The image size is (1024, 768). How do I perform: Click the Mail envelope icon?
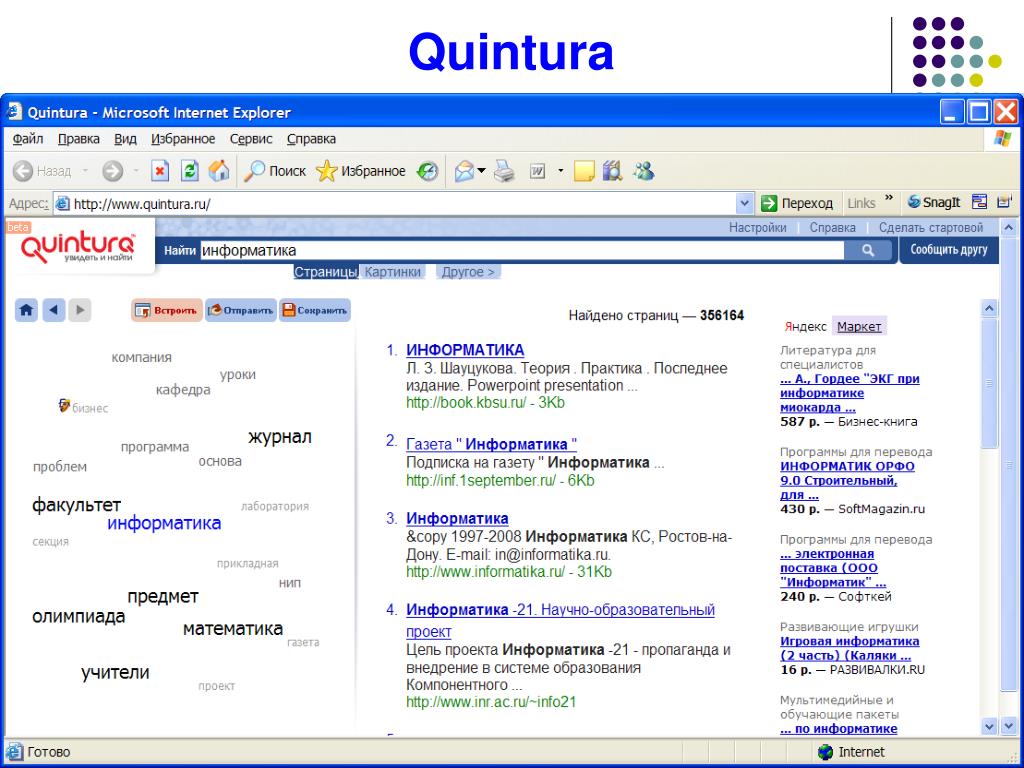click(x=464, y=171)
